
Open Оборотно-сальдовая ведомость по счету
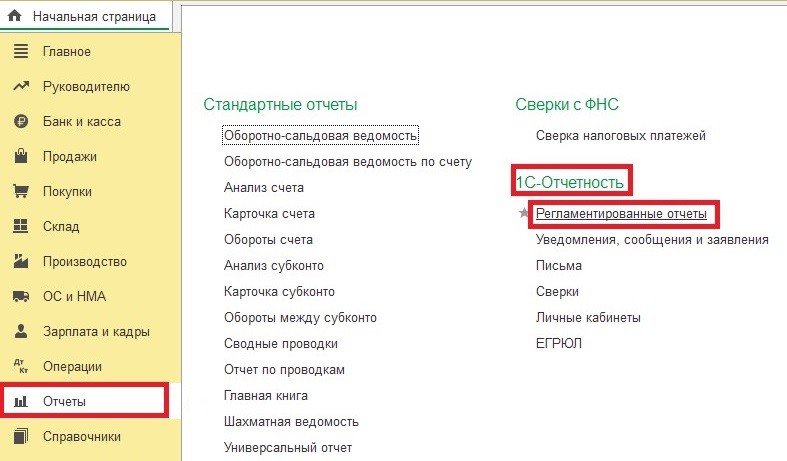pyautogui.click(x=348, y=162)
